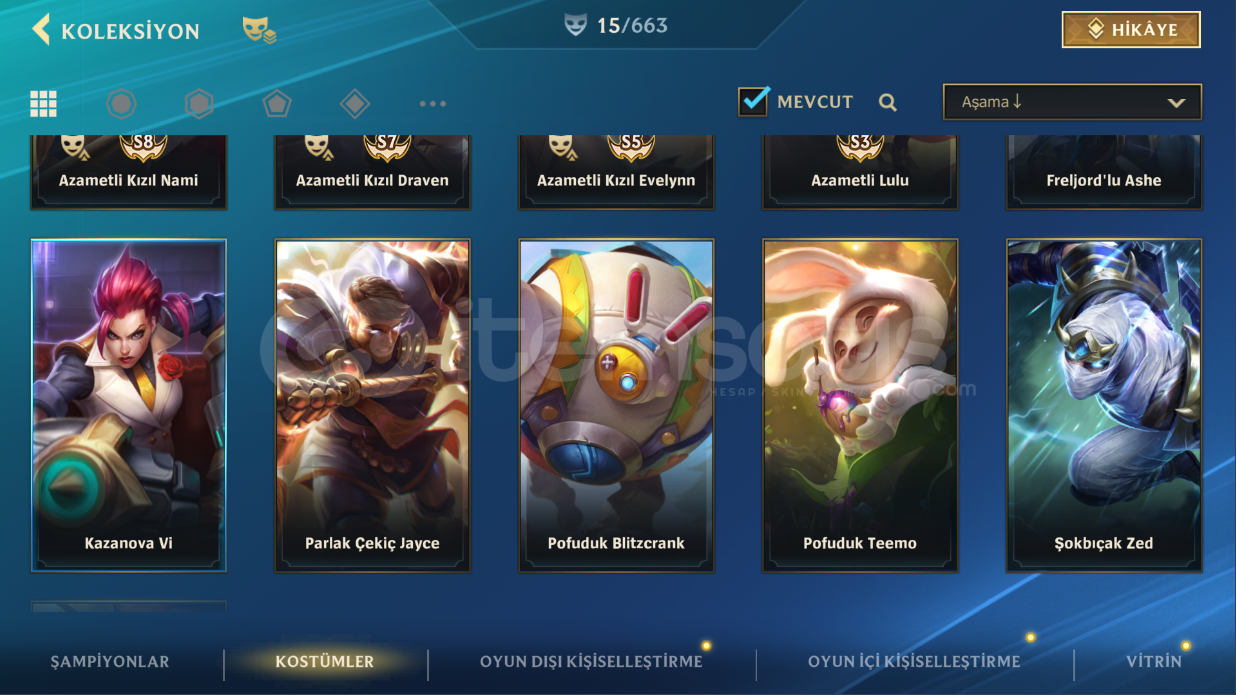Go back using the Koleksiyon arrow
Viewport: 1236px width, 695px height.
(x=41, y=30)
